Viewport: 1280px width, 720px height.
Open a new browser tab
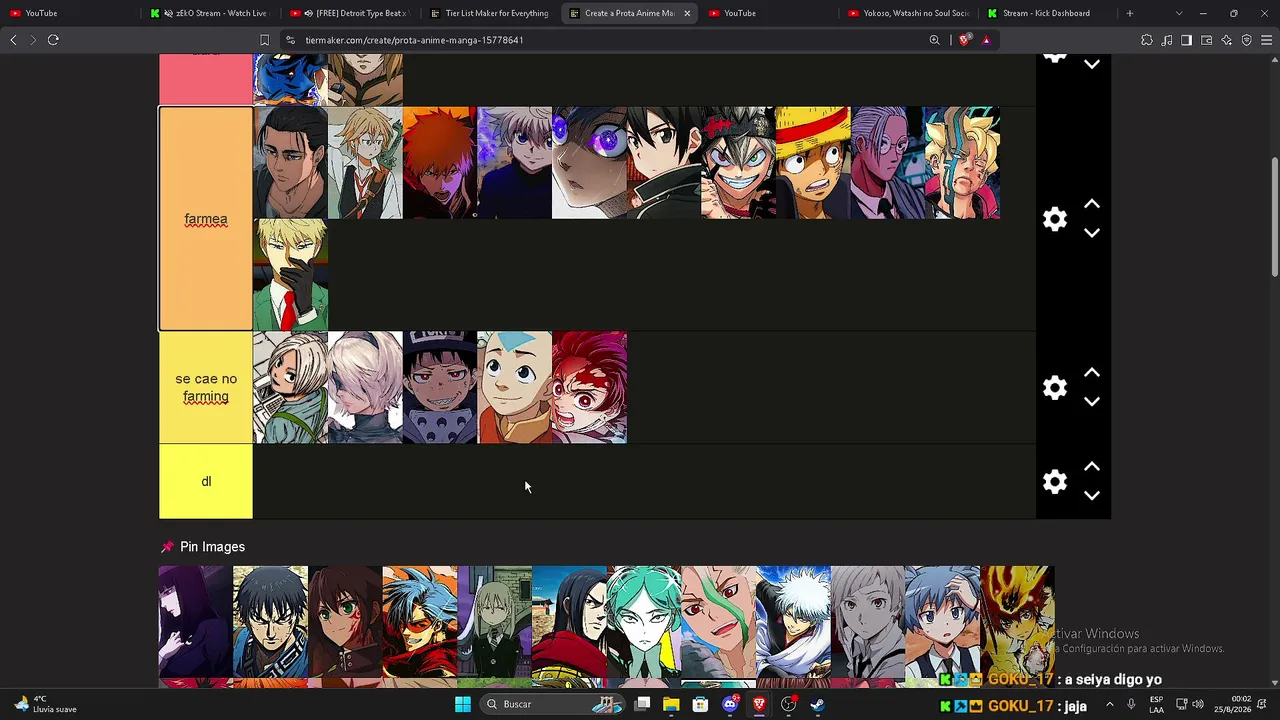click(x=1130, y=13)
